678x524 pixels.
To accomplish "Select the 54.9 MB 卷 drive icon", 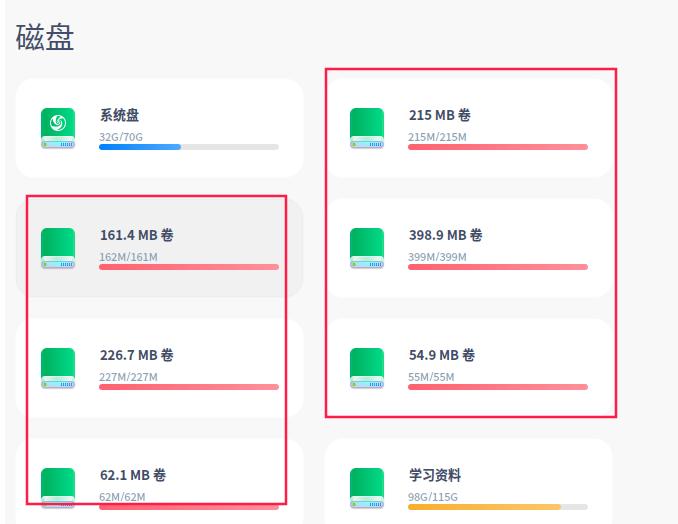I will coord(367,368).
